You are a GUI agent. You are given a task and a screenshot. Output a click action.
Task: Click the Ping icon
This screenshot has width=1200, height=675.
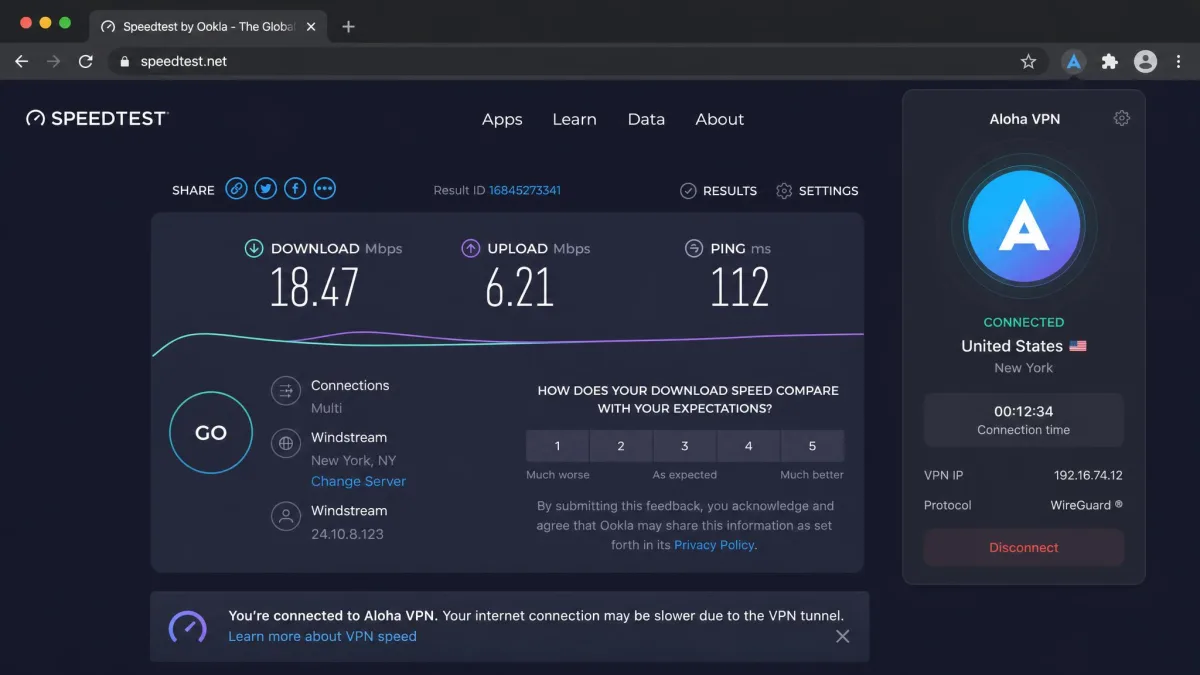[x=693, y=248]
